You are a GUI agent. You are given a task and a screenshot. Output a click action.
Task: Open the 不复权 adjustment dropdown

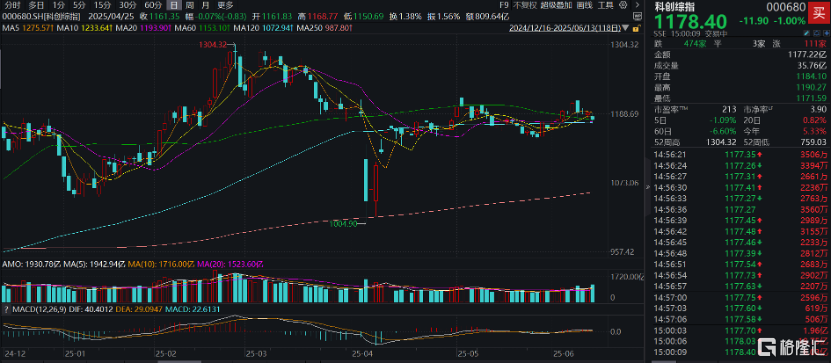click(x=526, y=5)
